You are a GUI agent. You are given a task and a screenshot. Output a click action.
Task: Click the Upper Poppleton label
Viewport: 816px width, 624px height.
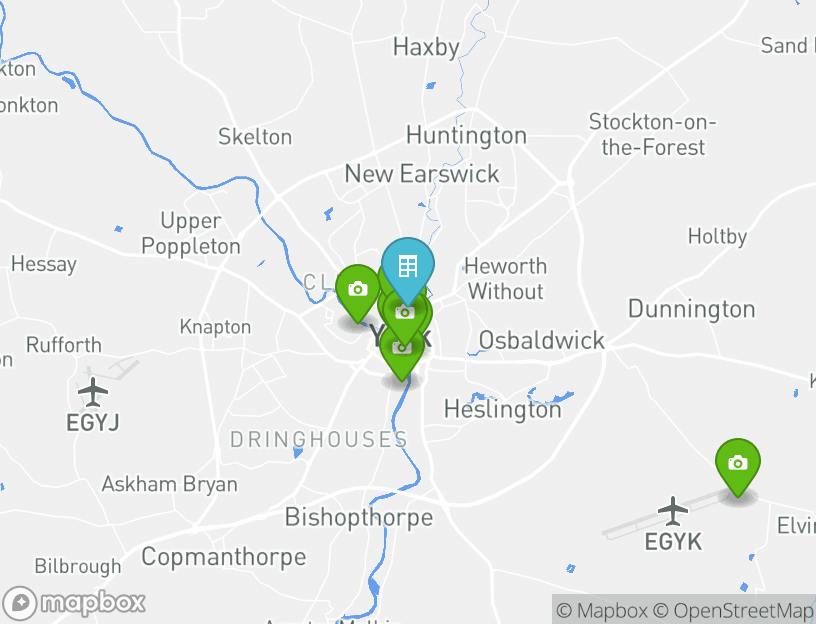[x=191, y=234]
